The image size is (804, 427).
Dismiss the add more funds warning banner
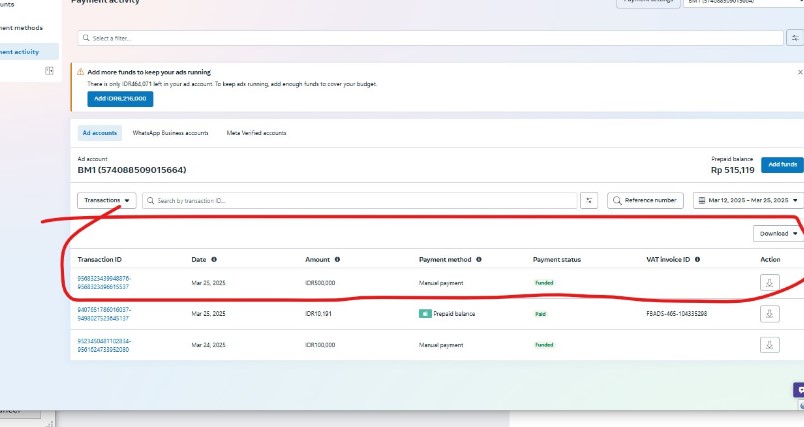tap(799, 72)
